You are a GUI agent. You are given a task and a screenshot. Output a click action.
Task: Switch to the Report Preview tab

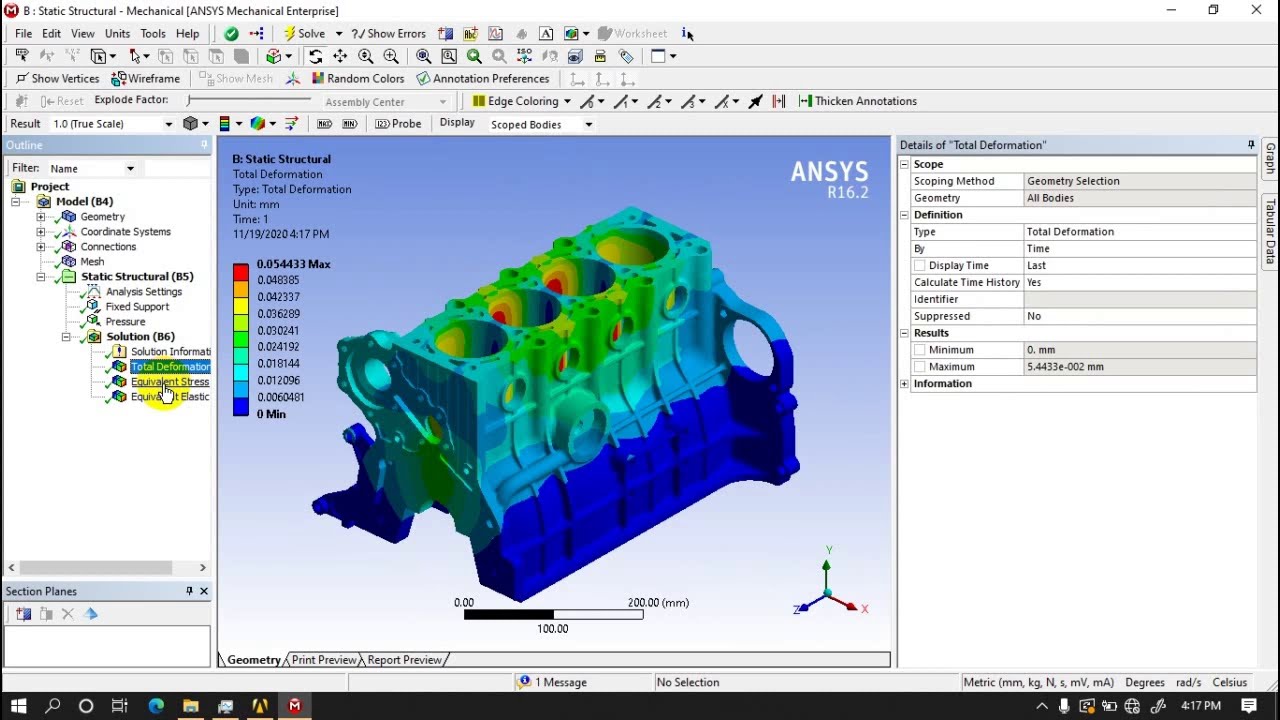tap(404, 660)
